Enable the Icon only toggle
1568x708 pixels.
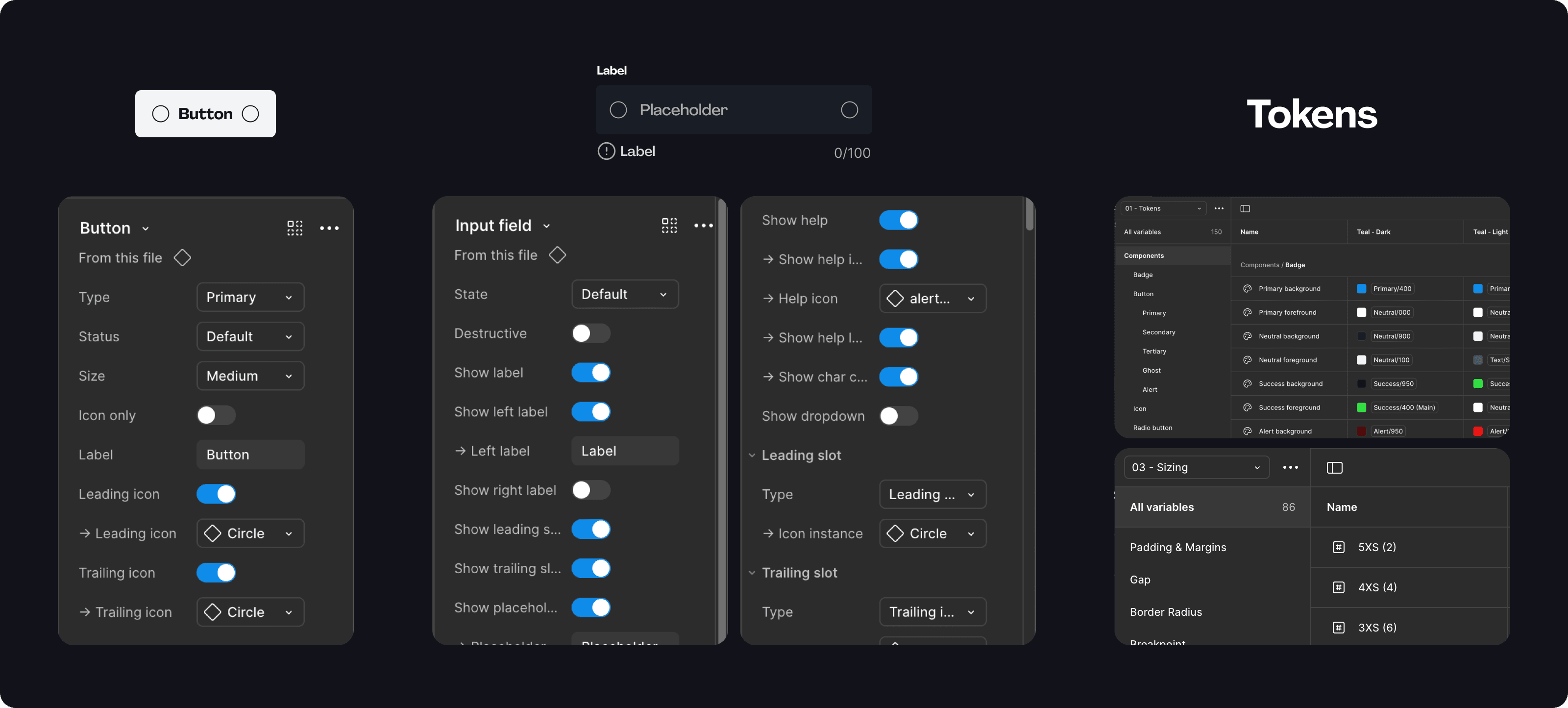pos(216,415)
